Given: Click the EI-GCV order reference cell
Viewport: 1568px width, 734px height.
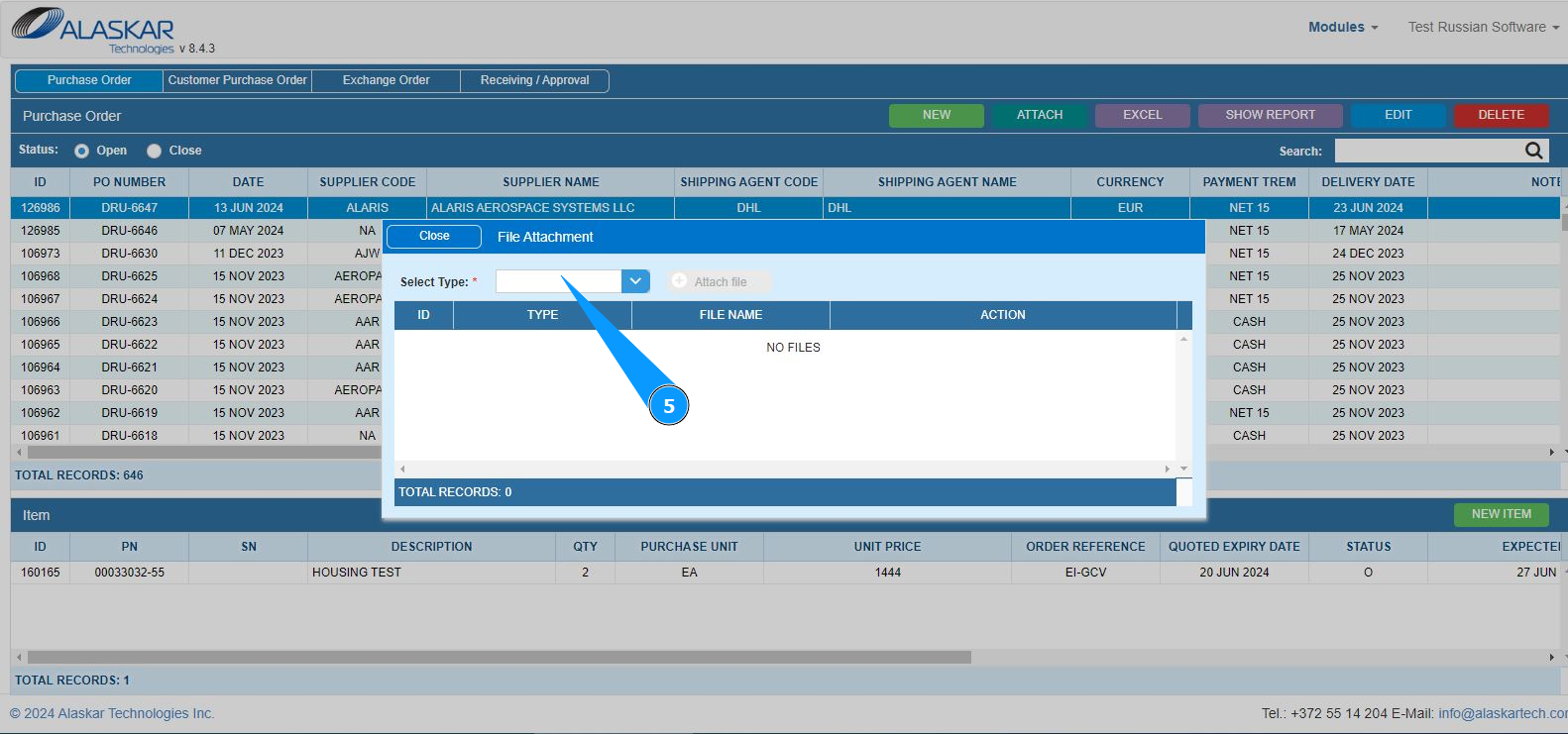Looking at the screenshot, I should tap(1086, 573).
